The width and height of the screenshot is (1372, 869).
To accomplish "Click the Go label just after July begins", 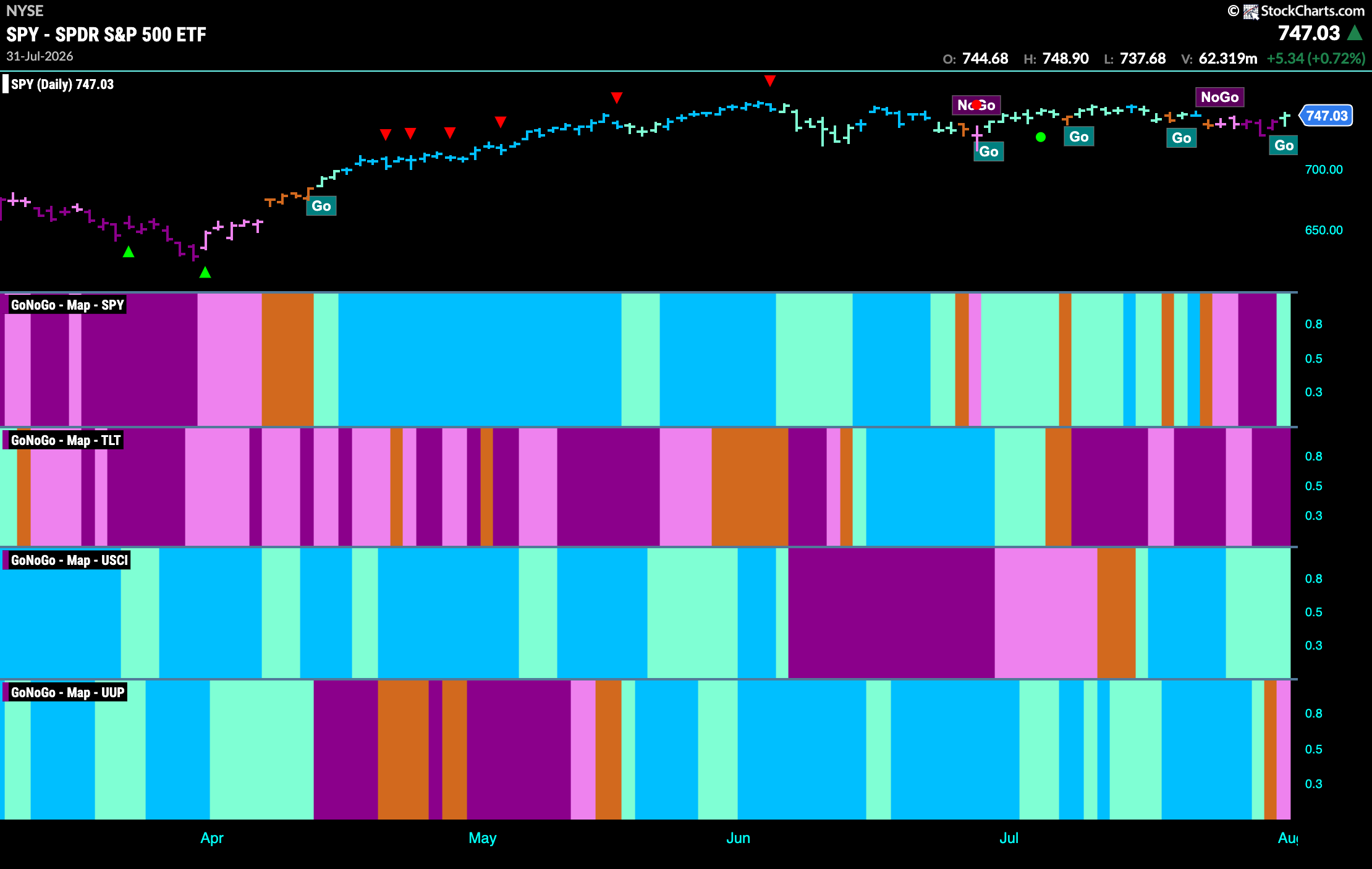I will coord(1079,137).
